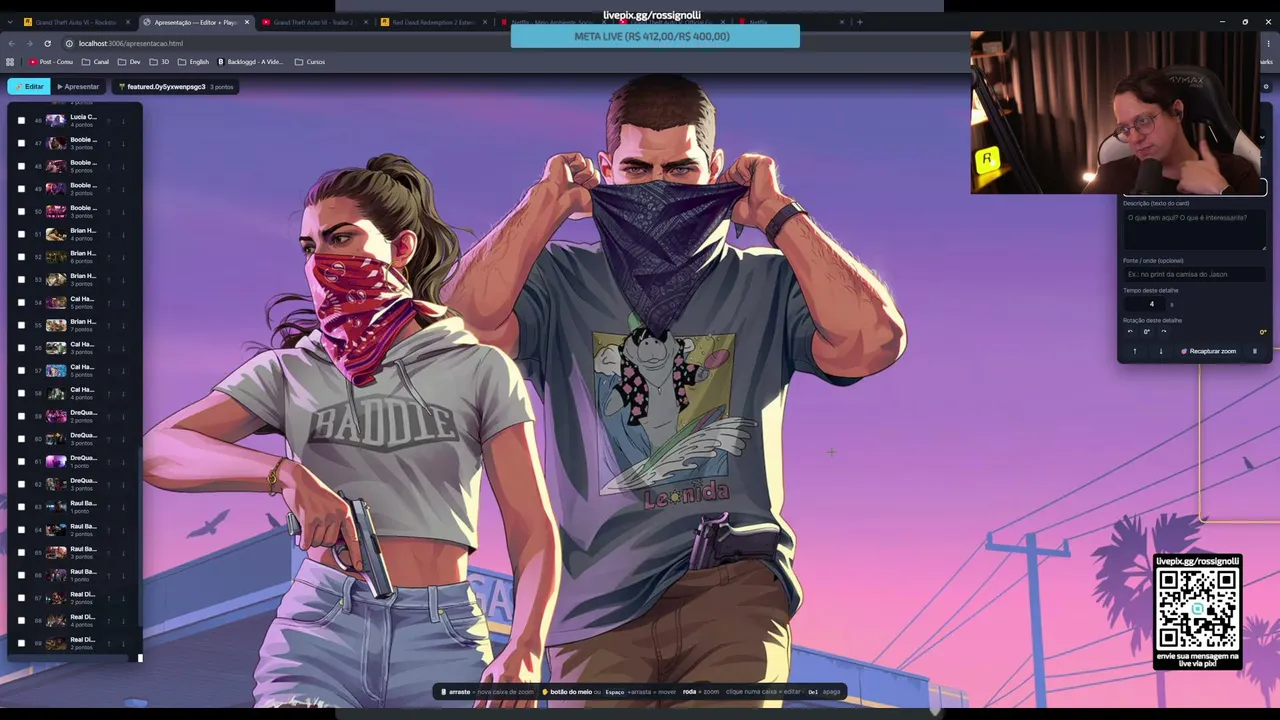The height and width of the screenshot is (720, 1280).
Task: Click the Fonte / onde input field
Action: 1194,274
